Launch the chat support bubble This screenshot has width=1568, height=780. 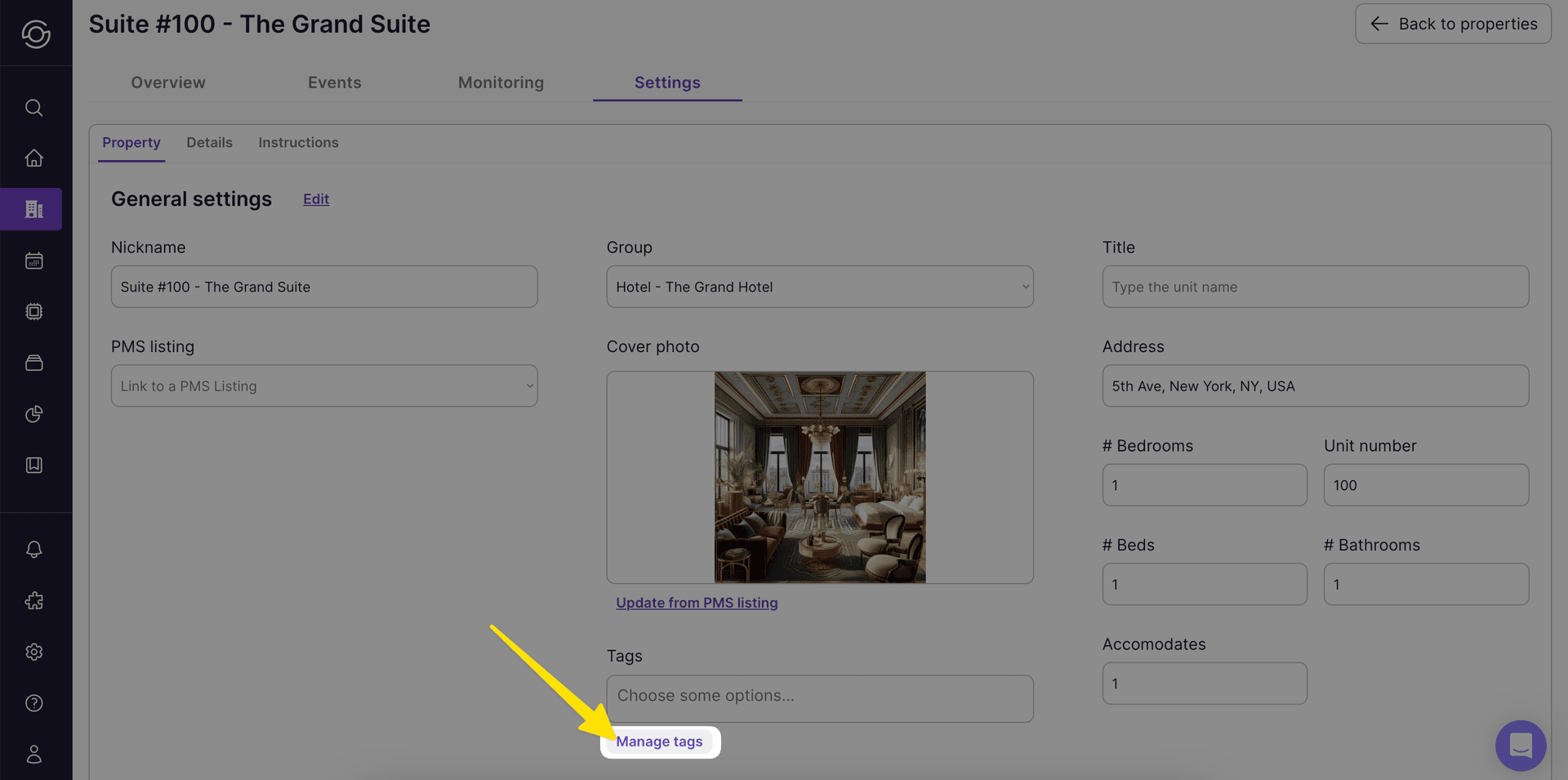1520,746
